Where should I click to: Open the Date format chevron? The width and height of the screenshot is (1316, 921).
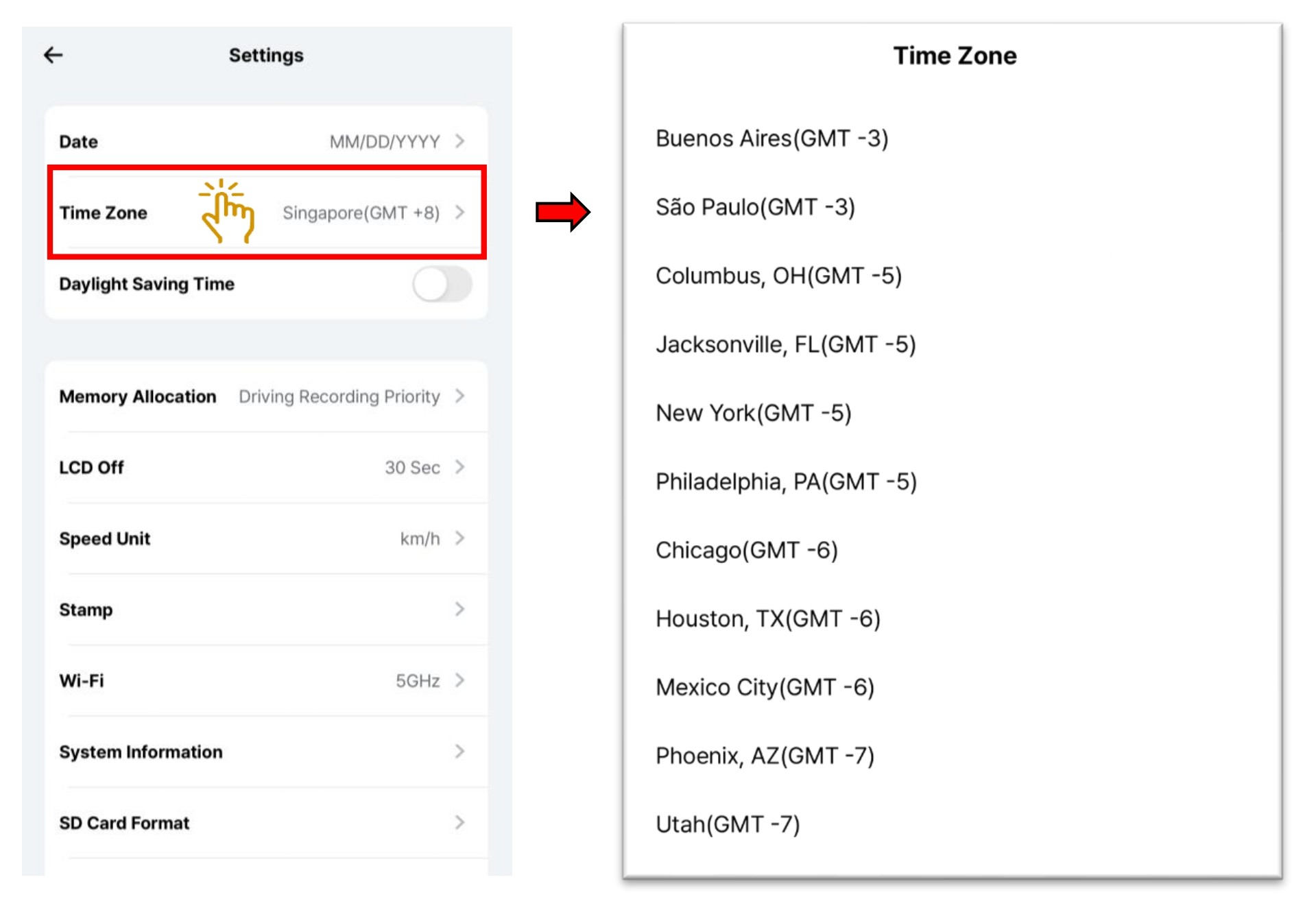point(460,141)
